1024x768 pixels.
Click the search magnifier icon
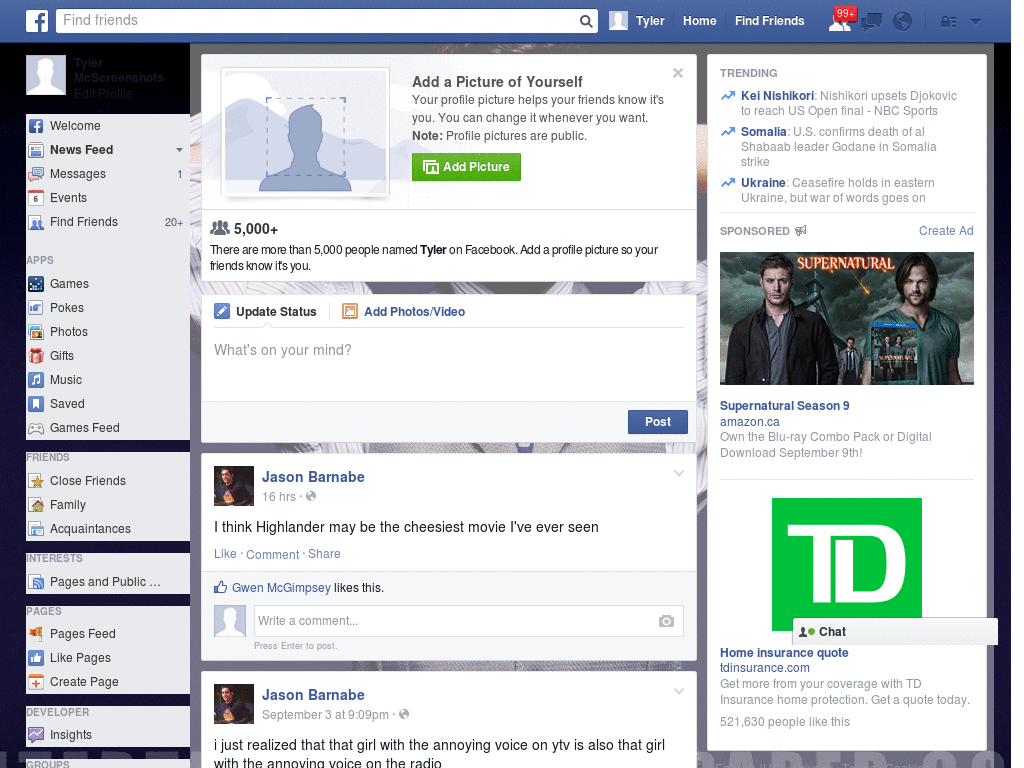click(586, 21)
